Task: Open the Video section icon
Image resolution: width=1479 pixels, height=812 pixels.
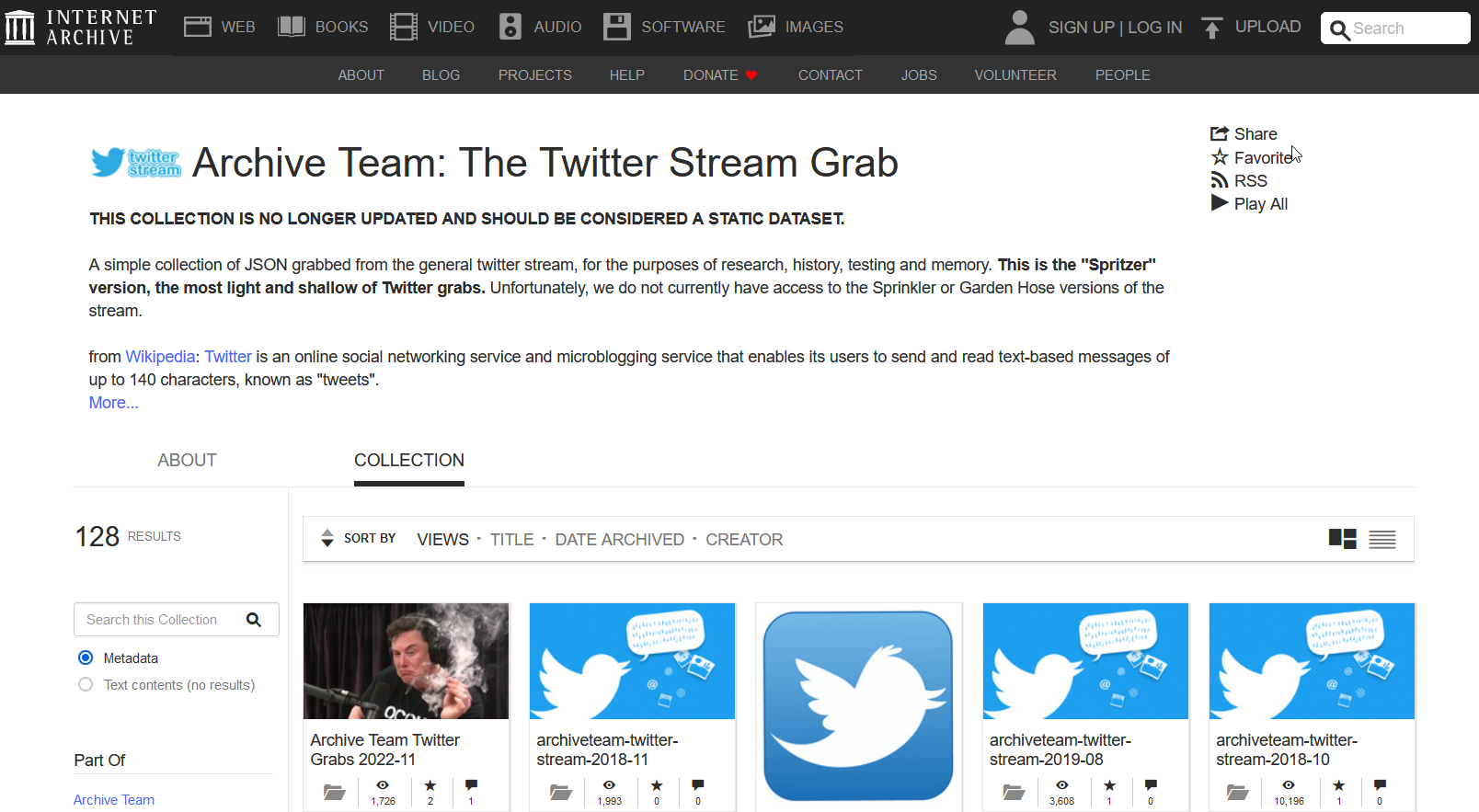Action: point(403,27)
